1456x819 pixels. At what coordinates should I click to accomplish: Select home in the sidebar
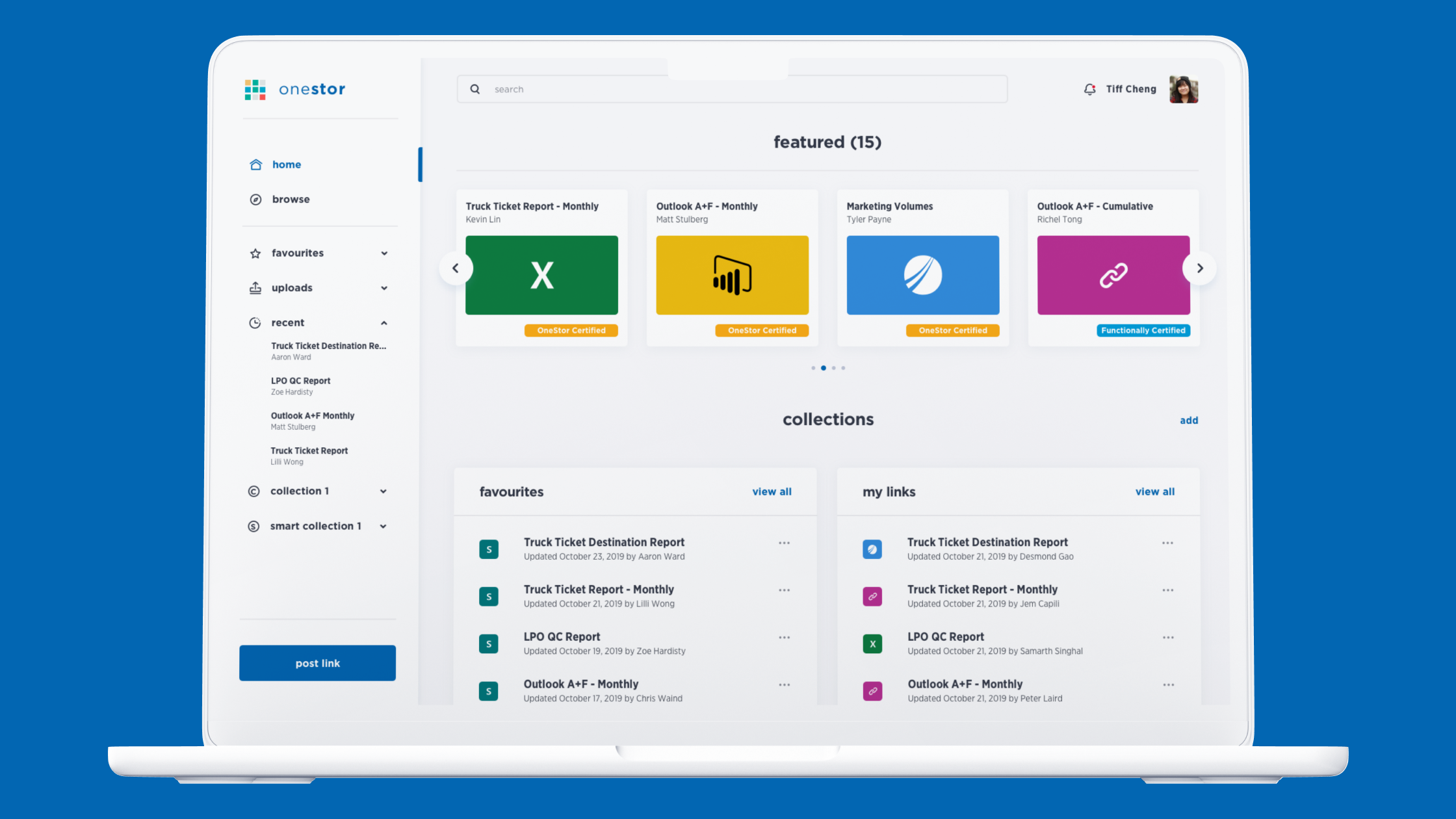tap(286, 164)
